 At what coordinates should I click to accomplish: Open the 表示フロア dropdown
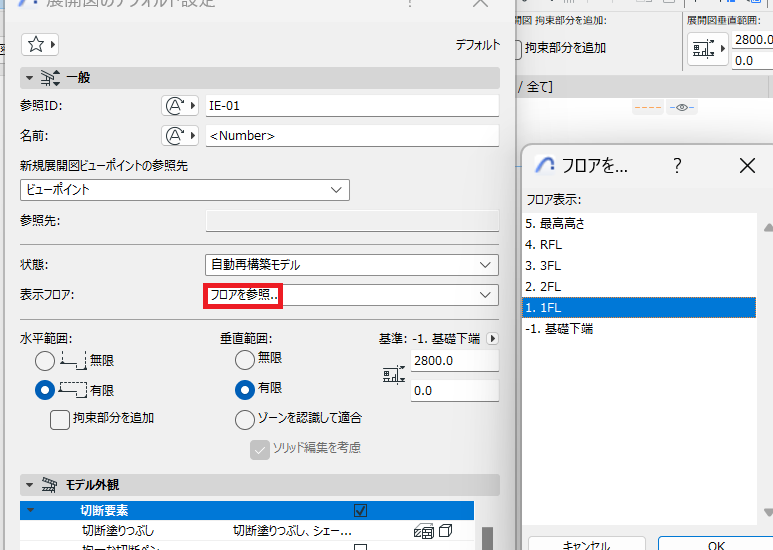pos(351,295)
